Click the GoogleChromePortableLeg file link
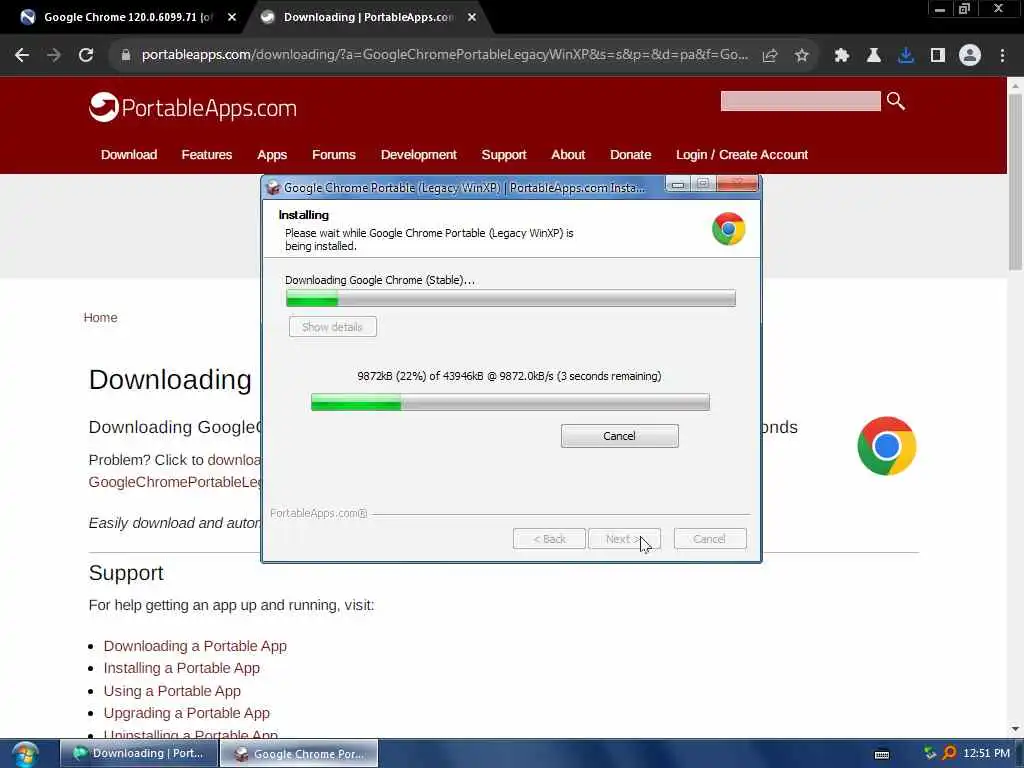1024x768 pixels. tap(175, 482)
